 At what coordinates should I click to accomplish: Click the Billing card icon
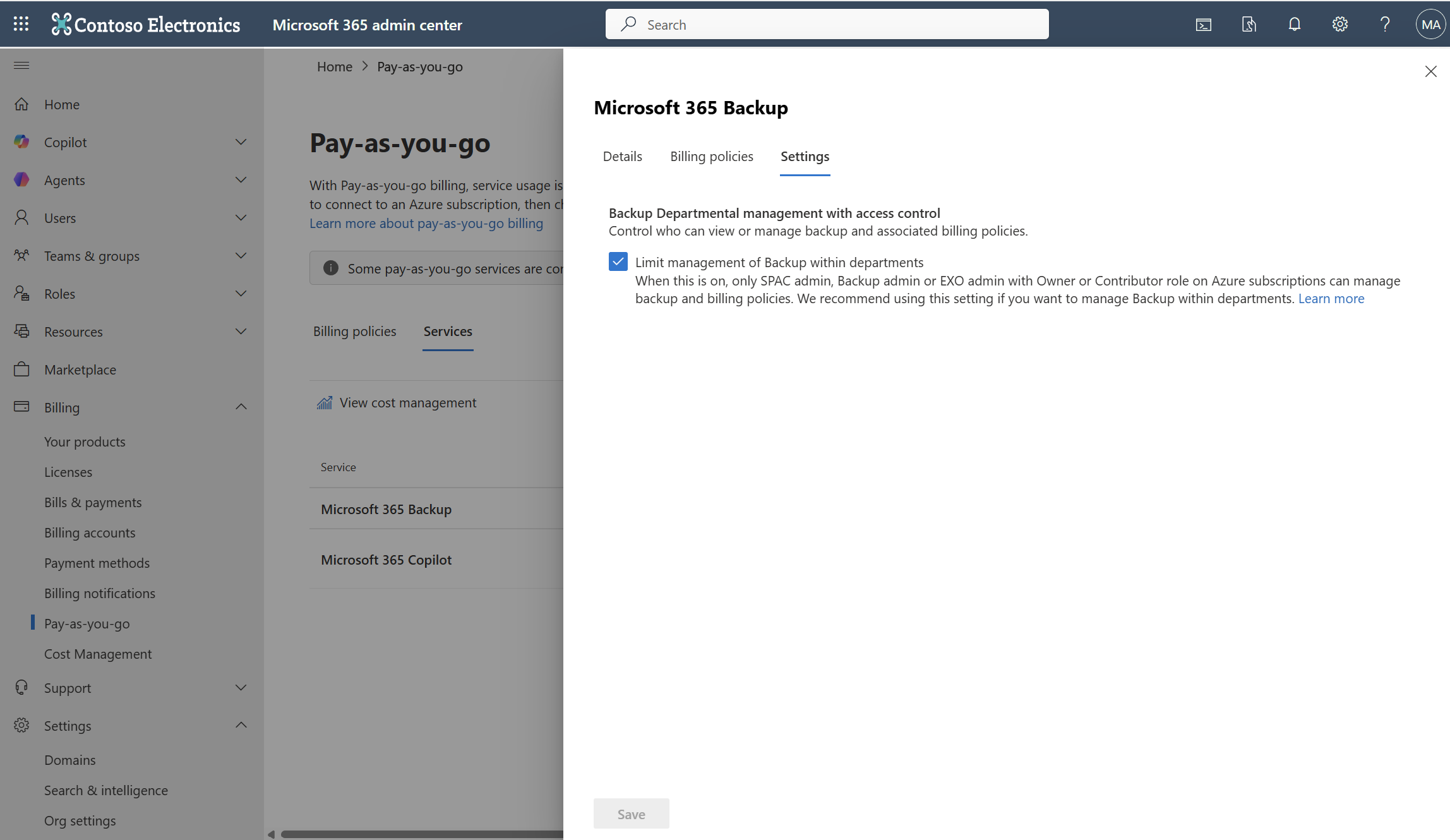point(21,407)
